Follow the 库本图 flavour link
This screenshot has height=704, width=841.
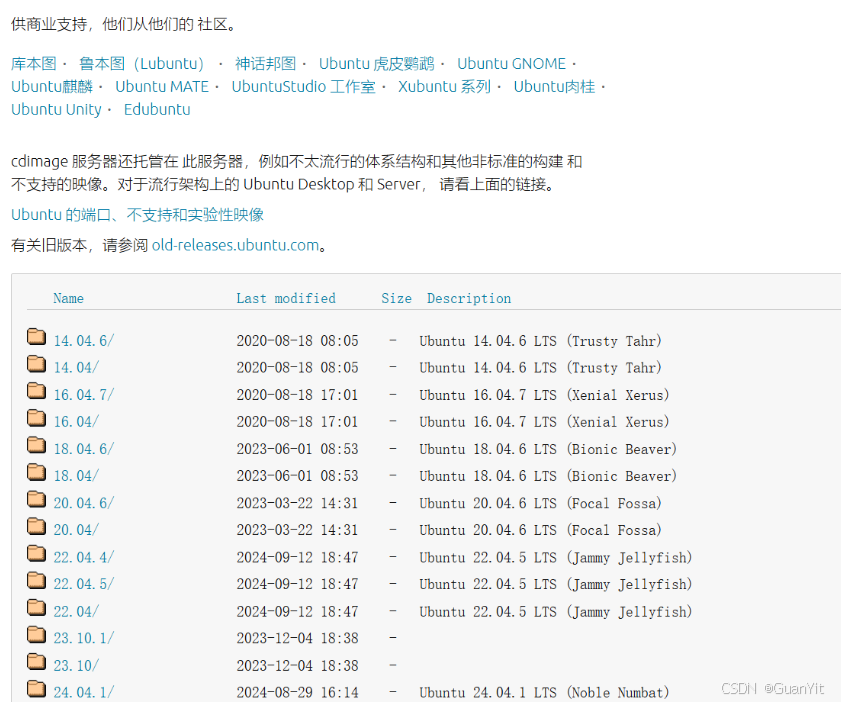click(34, 64)
